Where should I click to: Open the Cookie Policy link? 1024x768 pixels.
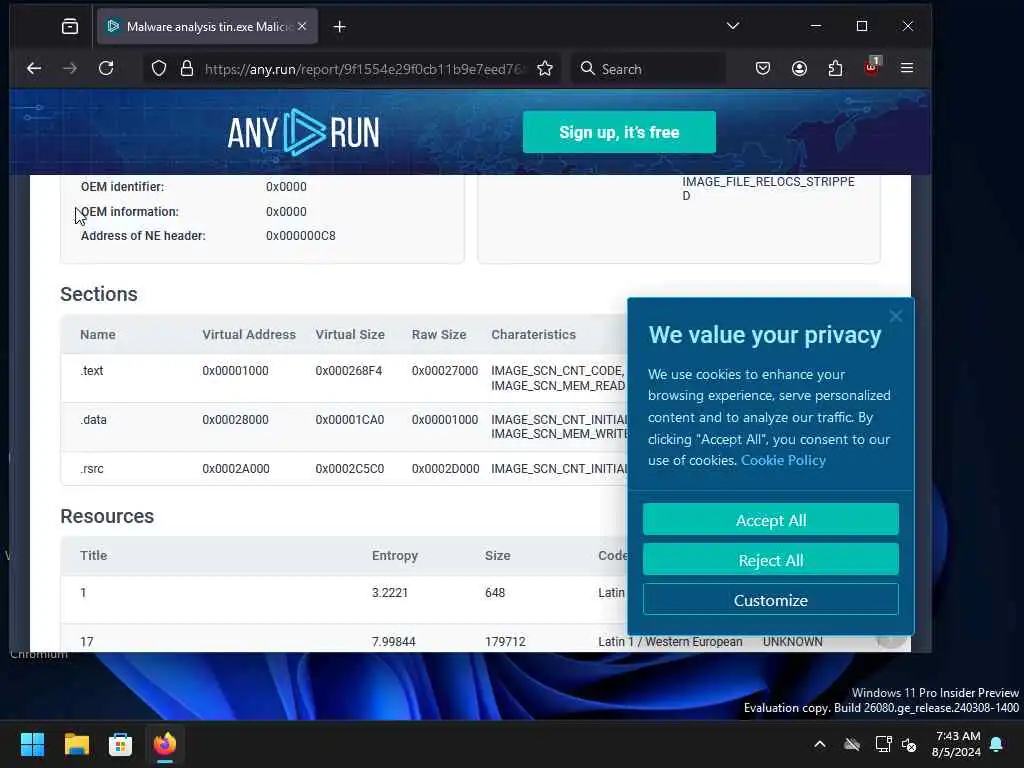point(783,460)
